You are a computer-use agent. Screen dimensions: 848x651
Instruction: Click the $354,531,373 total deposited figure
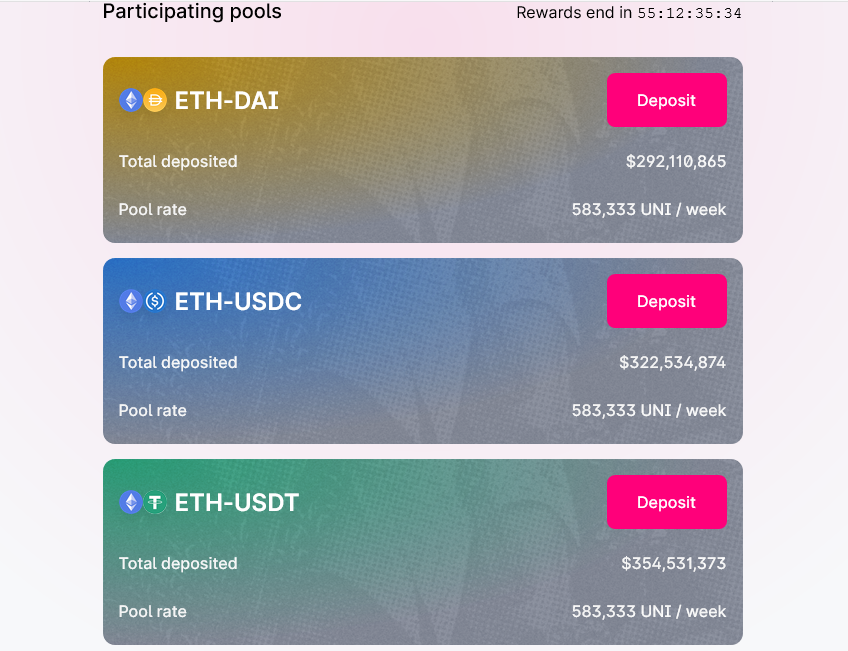click(x=673, y=564)
